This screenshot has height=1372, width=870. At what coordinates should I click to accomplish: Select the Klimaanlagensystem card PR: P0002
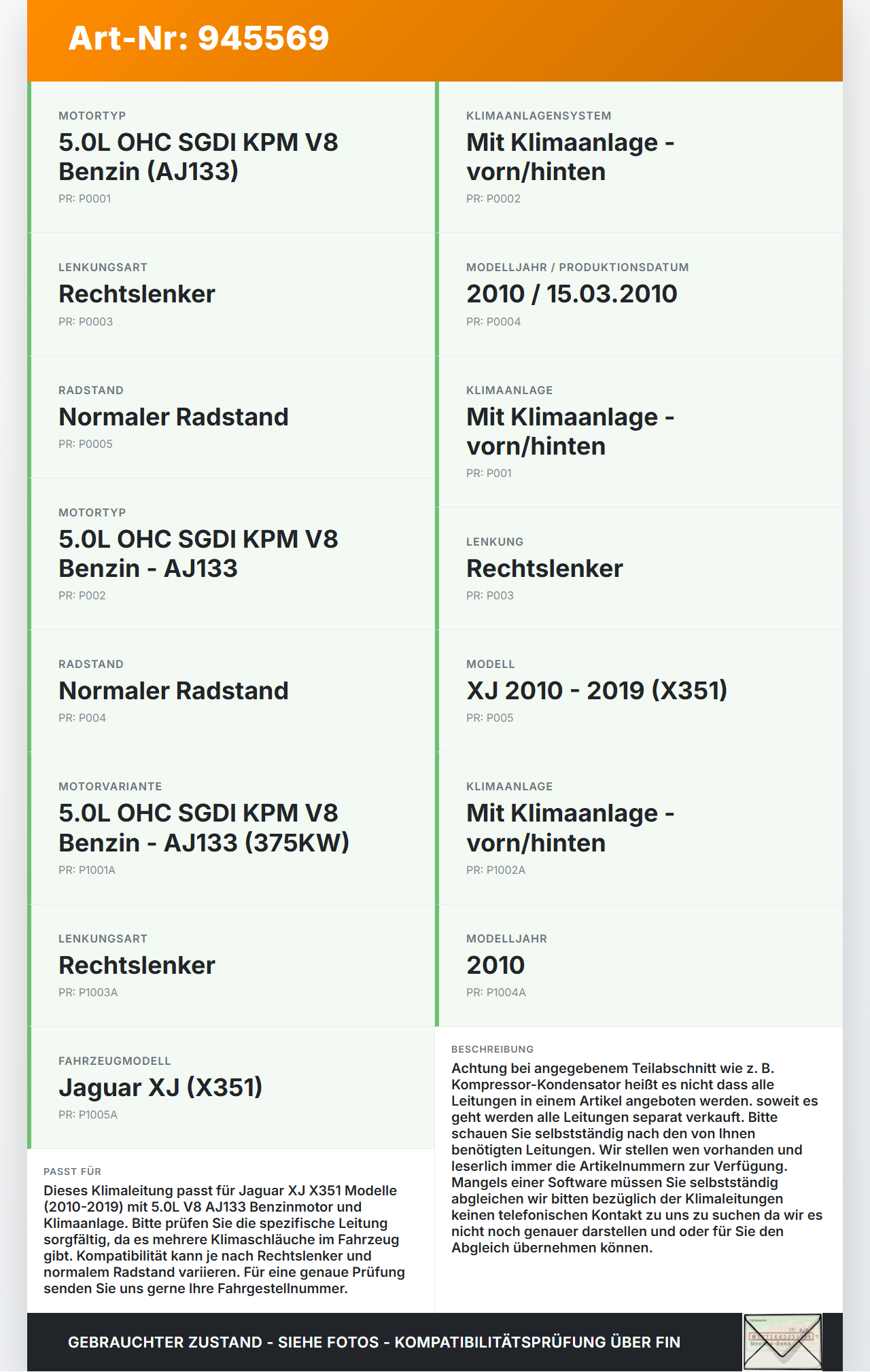(639, 157)
